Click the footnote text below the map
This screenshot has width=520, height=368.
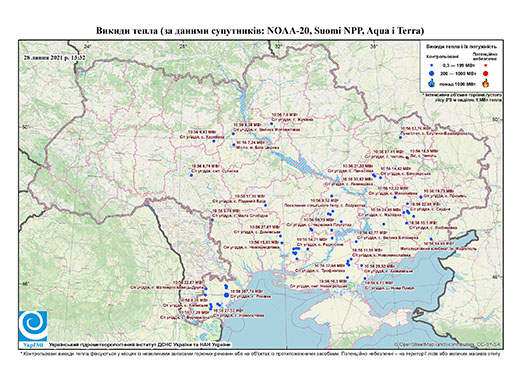[260, 353]
